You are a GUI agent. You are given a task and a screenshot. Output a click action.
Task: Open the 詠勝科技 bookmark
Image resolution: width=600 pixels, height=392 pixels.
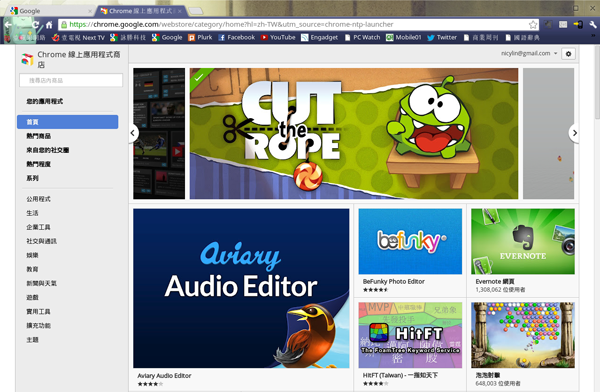[x=128, y=38]
